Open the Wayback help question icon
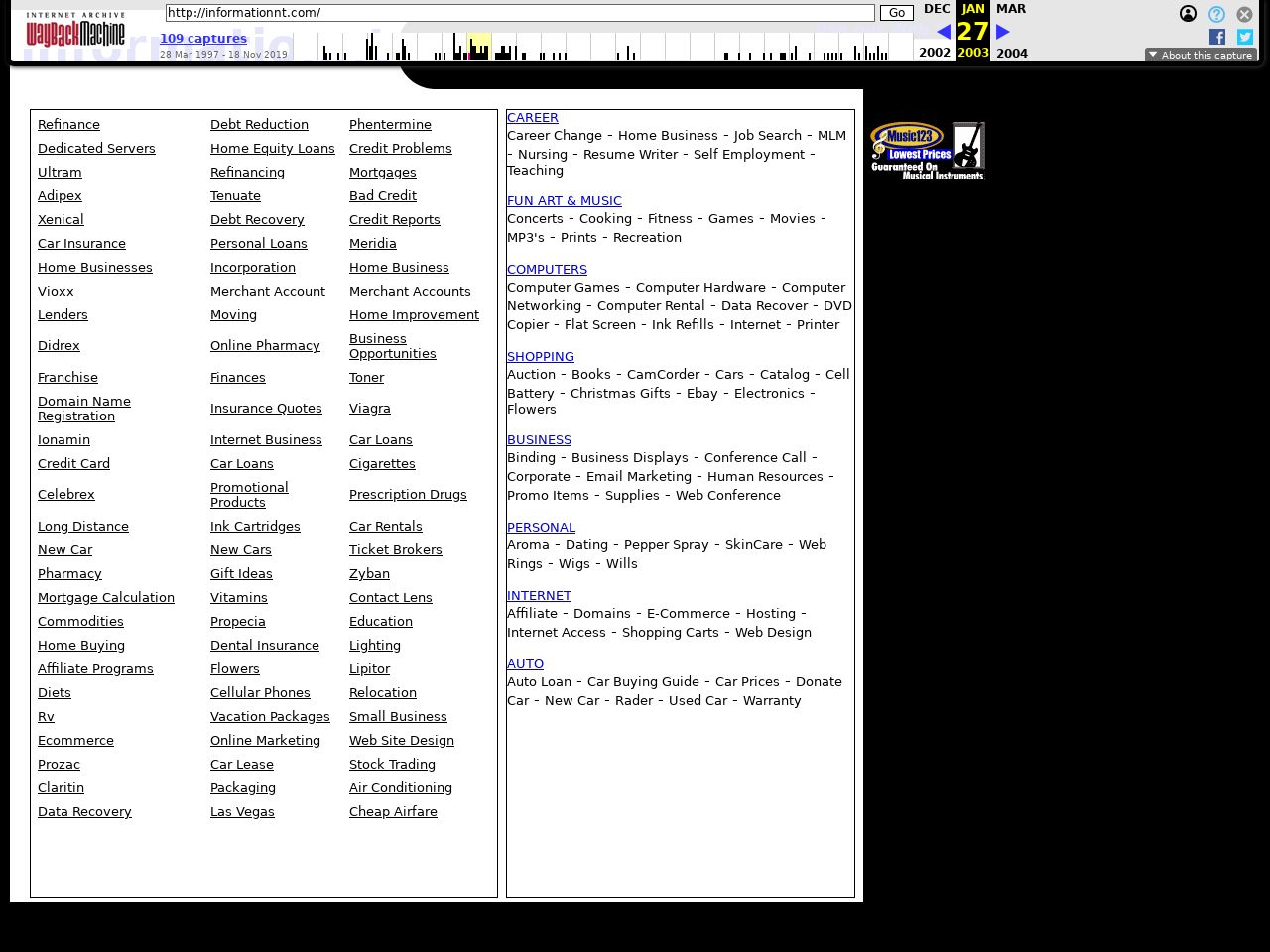The image size is (1270, 952). [1216, 14]
